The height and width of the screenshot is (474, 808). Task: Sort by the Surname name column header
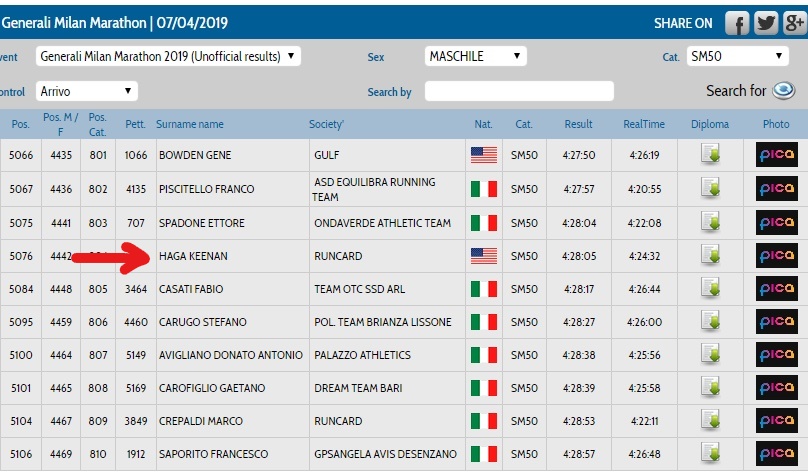tap(190, 124)
